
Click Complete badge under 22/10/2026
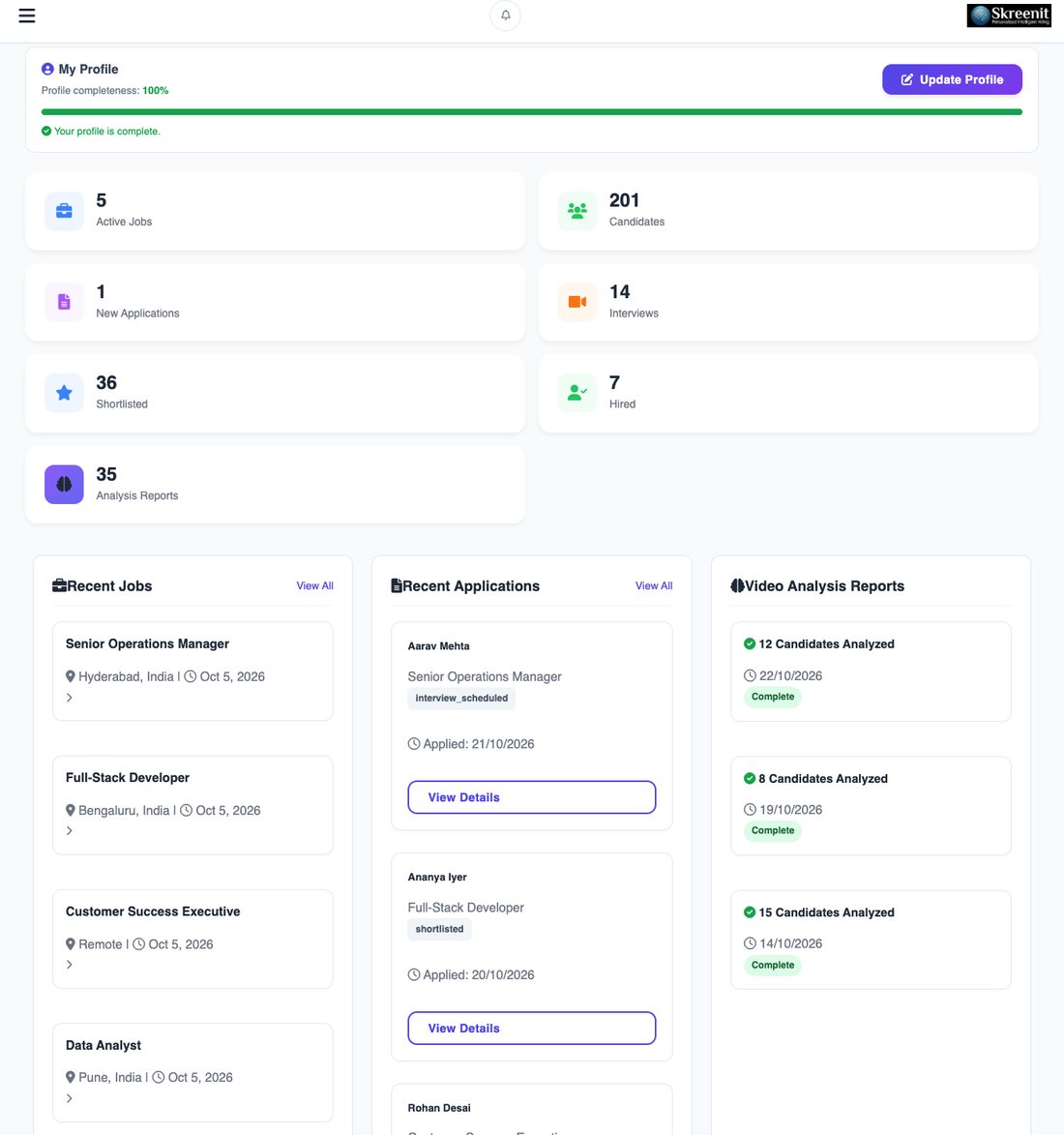772,697
